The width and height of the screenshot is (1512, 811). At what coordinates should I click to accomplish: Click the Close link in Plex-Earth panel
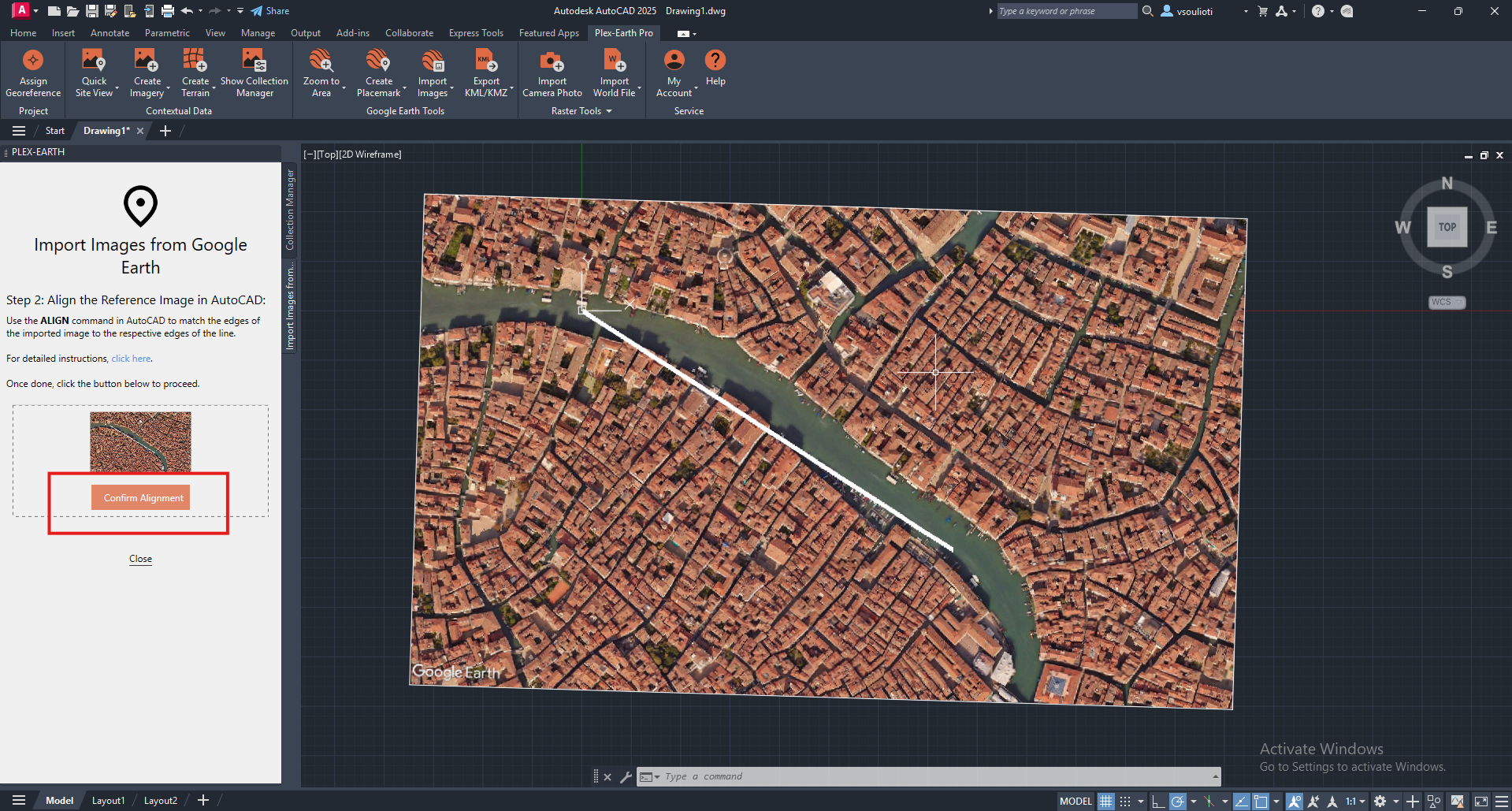click(140, 559)
